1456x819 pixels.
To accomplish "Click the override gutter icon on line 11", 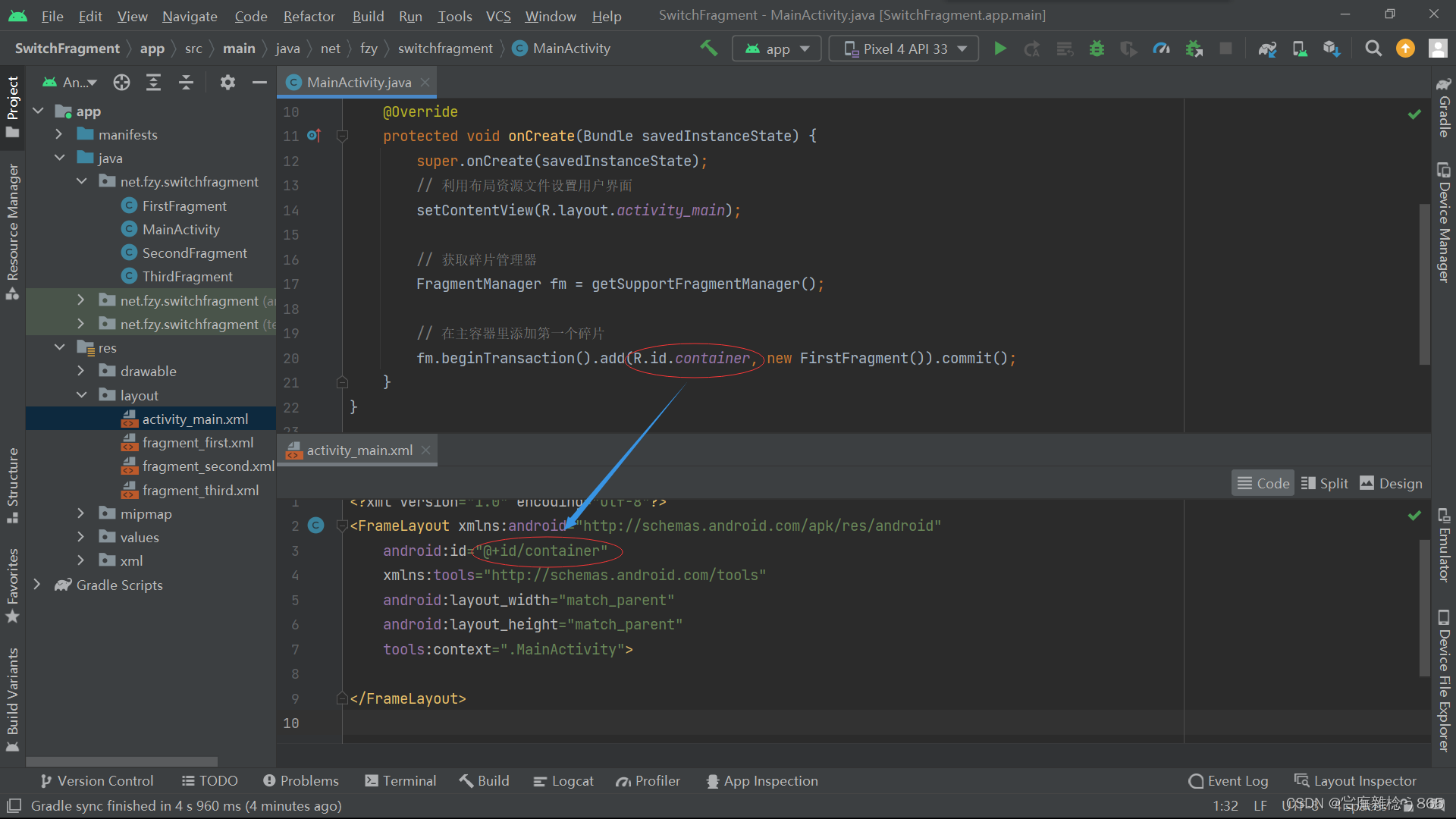I will point(314,136).
